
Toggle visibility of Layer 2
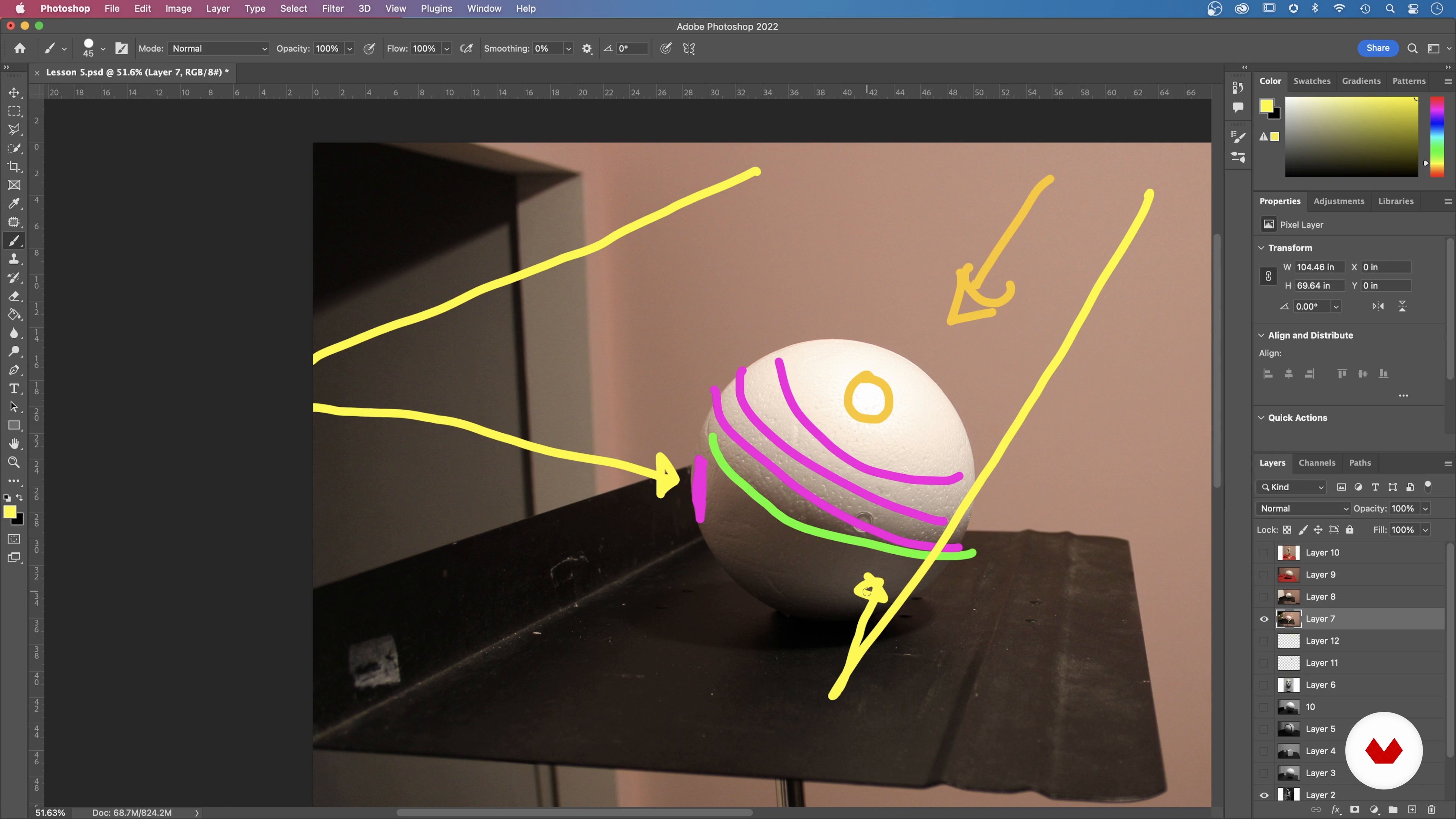[1265, 795]
